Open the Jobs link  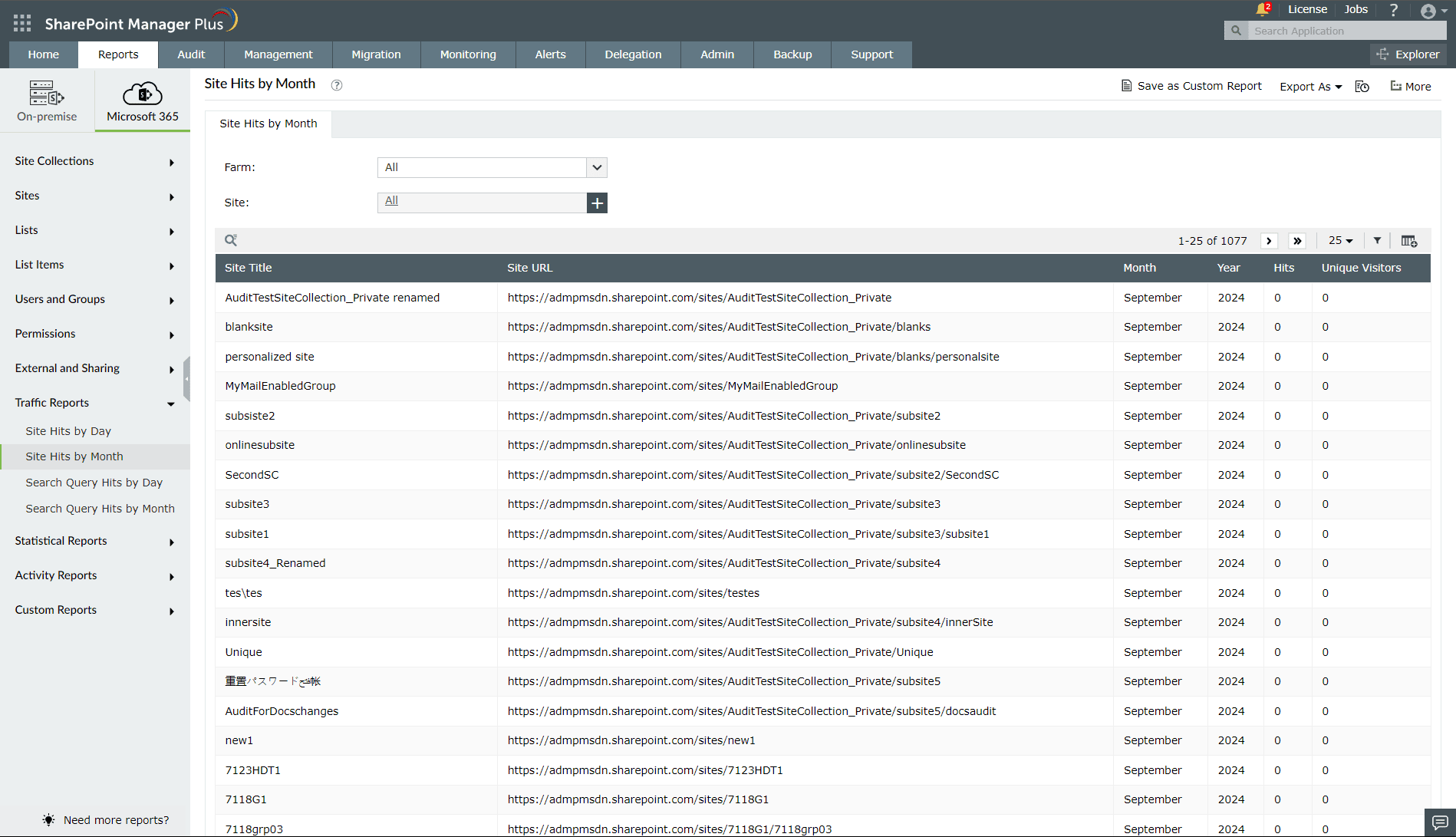coord(1356,9)
